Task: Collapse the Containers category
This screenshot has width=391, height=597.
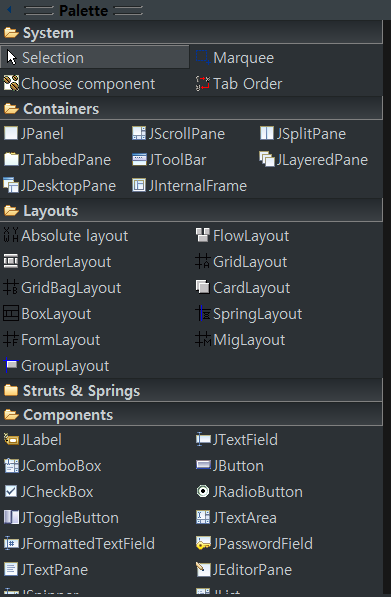Action: (191, 109)
